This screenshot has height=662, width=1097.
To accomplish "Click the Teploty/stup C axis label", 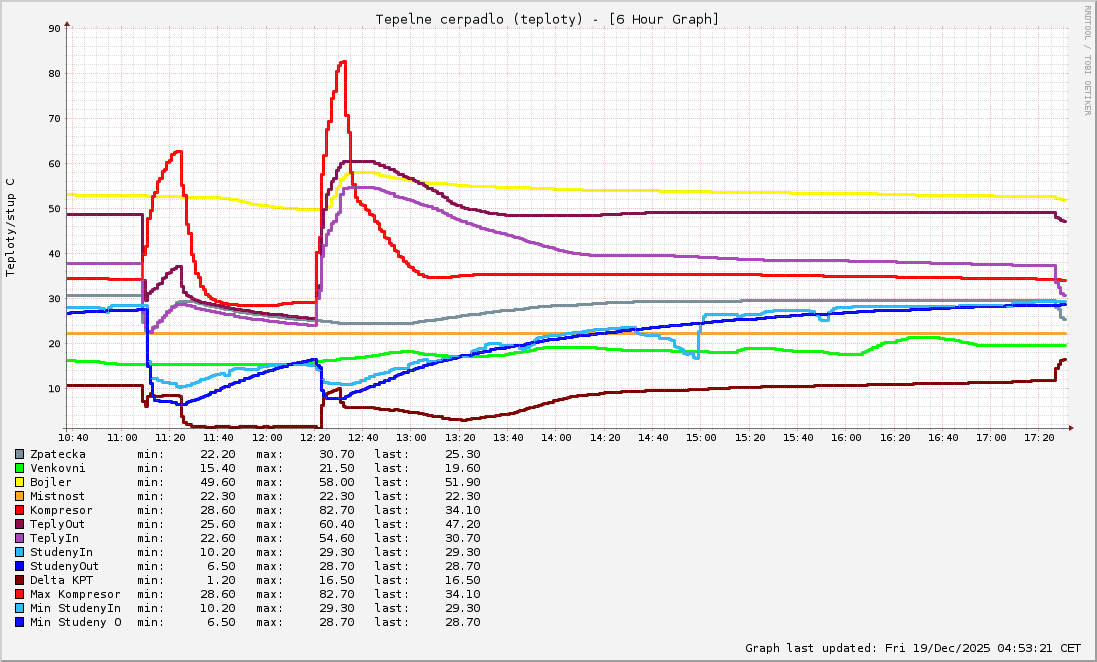I will 11,227.
